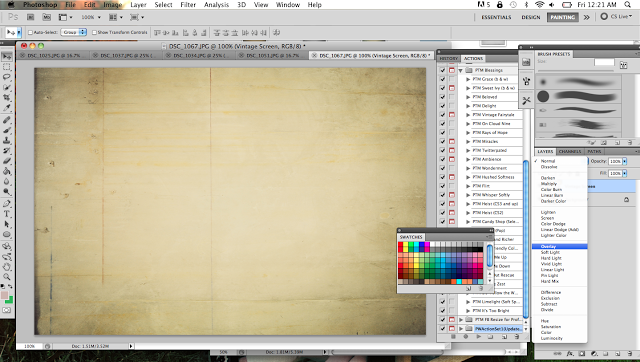Select the Crop tool
The width and height of the screenshot is (640, 362).
click(x=7, y=98)
